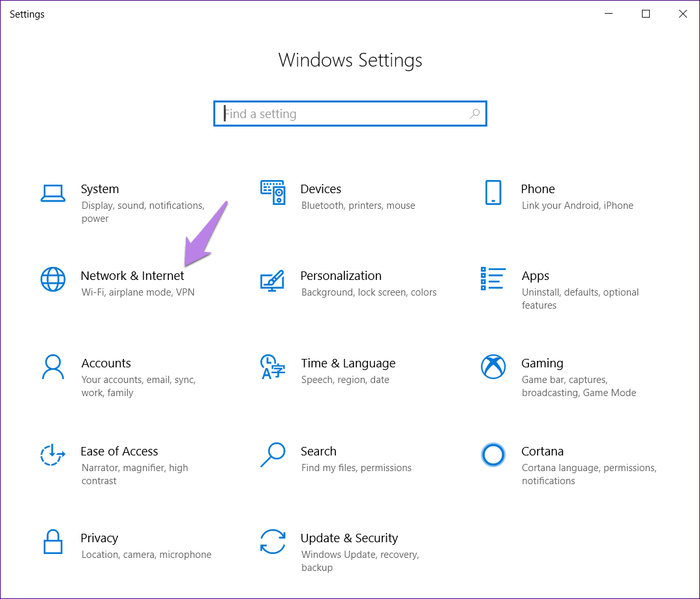This screenshot has width=700, height=599.
Task: Click the Personalization paintbrush icon
Action: 273,279
